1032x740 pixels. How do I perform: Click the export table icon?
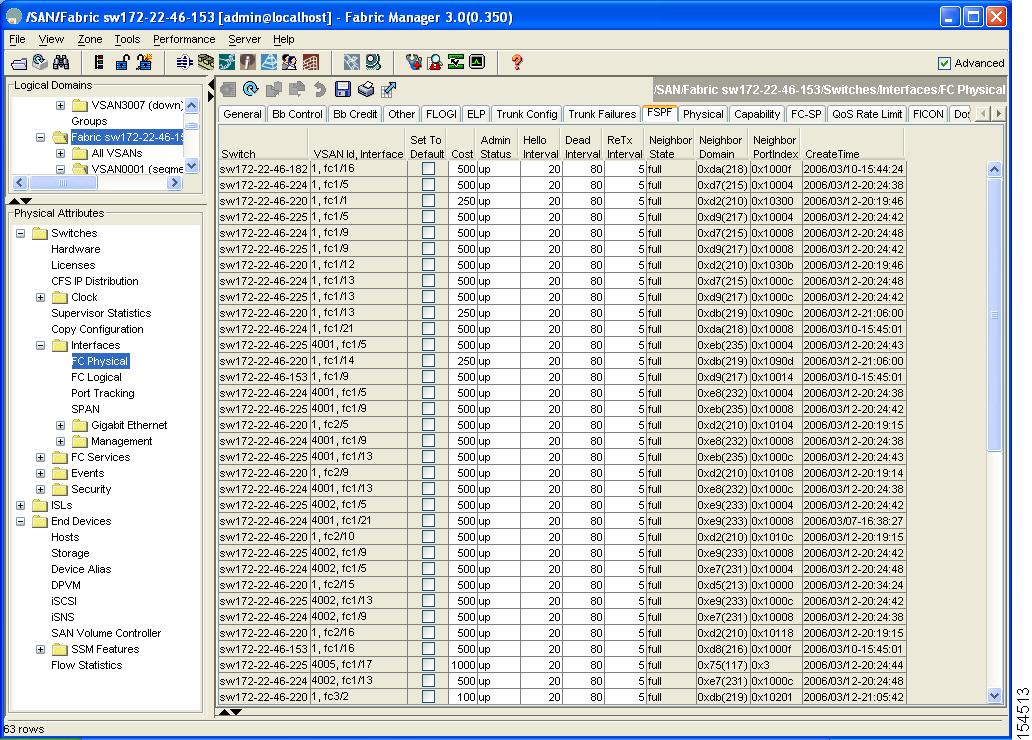point(389,90)
